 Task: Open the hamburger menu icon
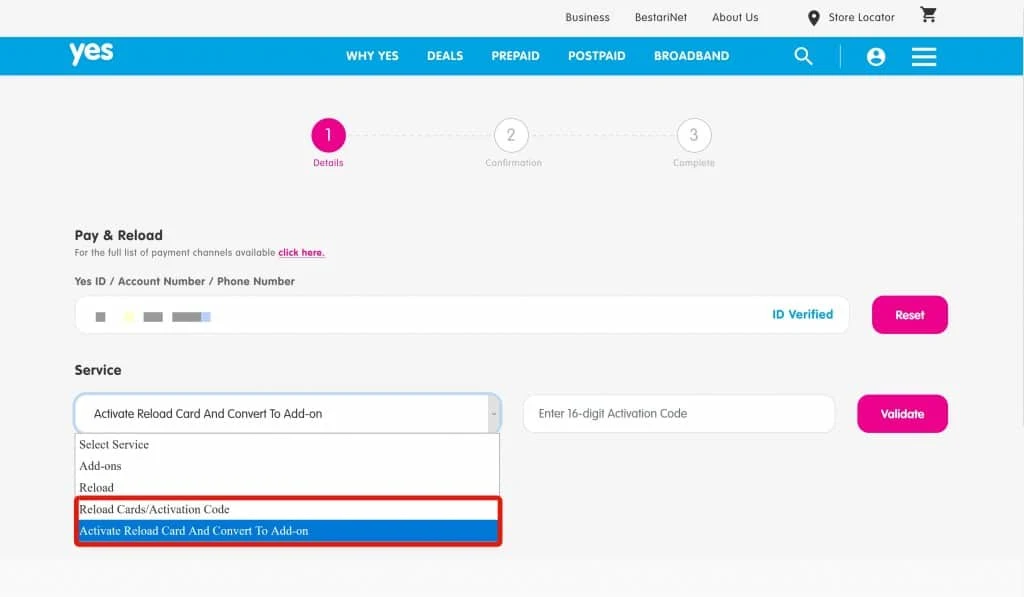924,56
